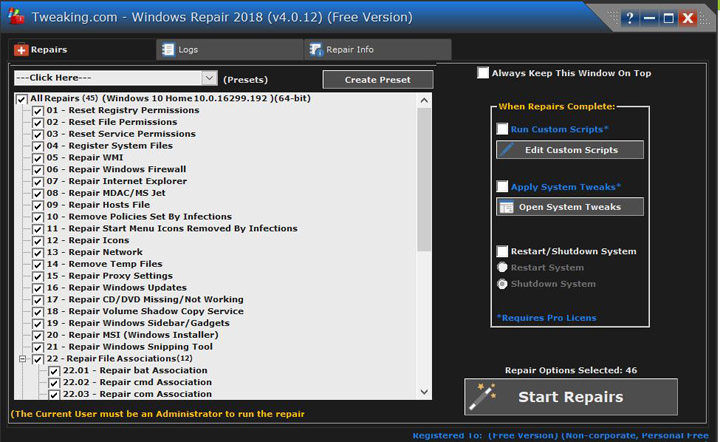
Task: Uncheck 04 - Register System Files
Action: pos(38,146)
